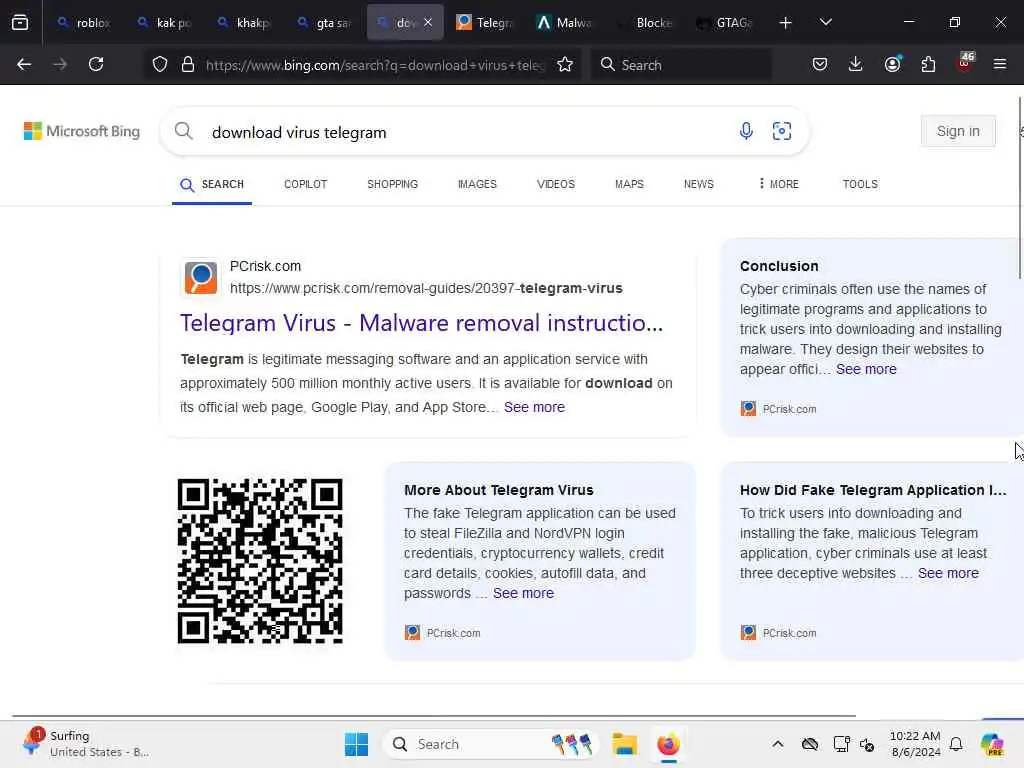1024x768 pixels.
Task: Open a new browser tab
Action: tap(786, 23)
